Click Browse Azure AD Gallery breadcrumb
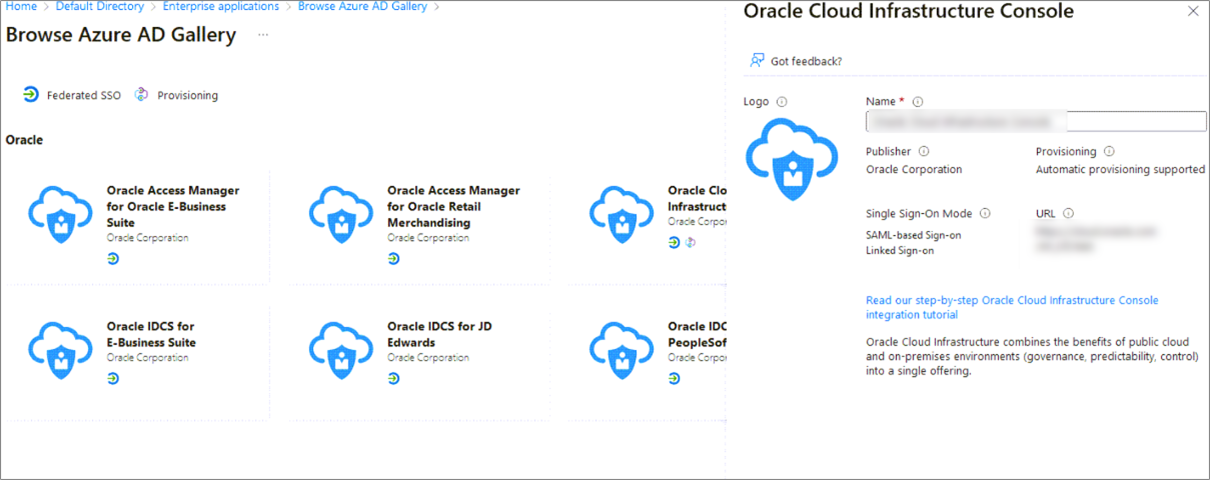This screenshot has height=480, width=1210. (362, 6)
